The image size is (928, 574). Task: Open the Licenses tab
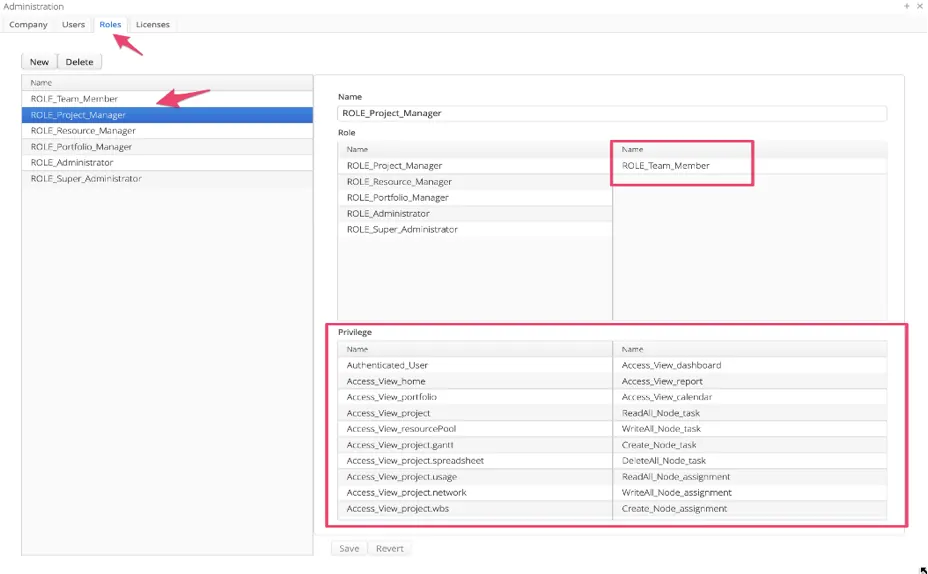(x=153, y=24)
